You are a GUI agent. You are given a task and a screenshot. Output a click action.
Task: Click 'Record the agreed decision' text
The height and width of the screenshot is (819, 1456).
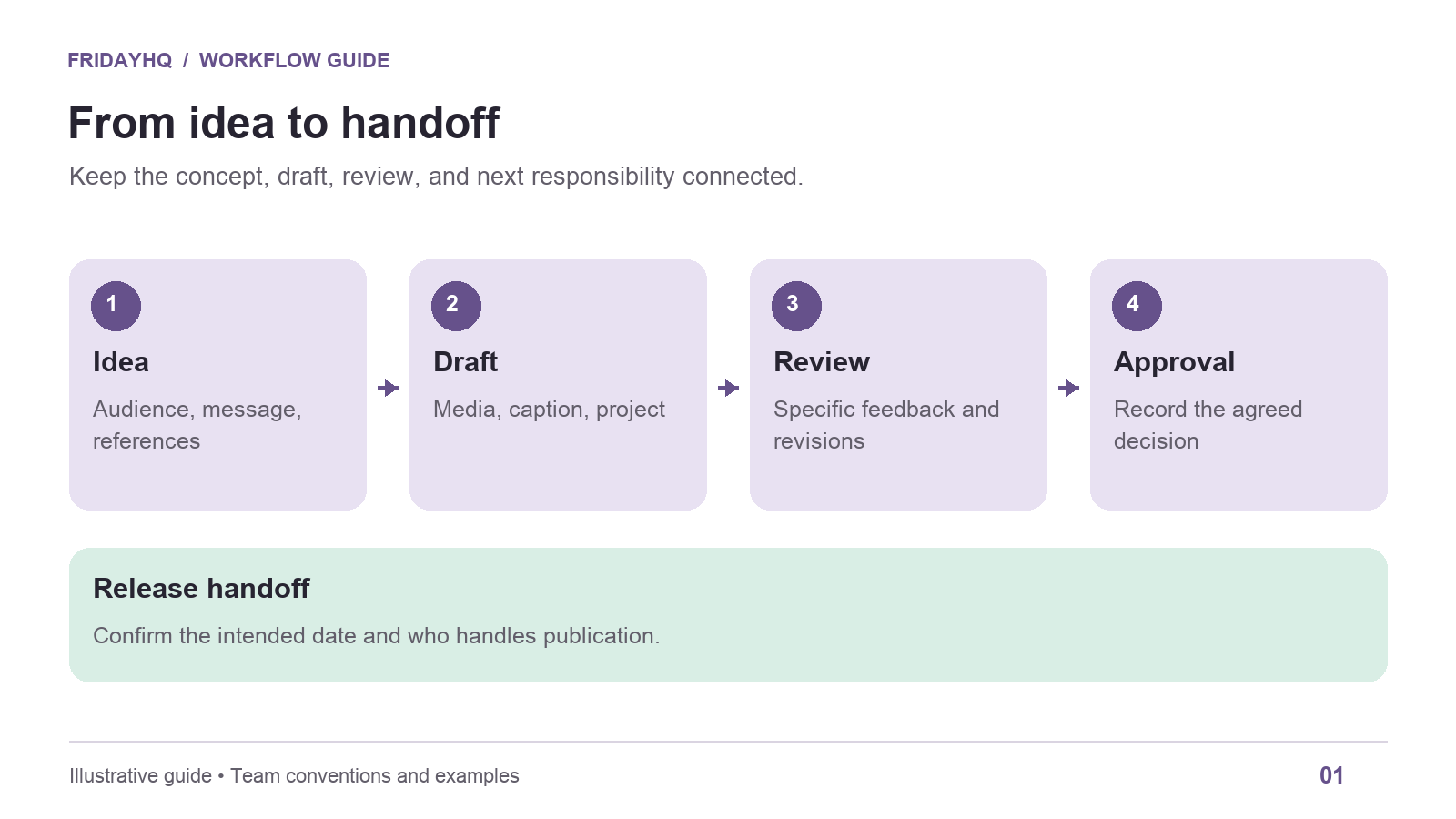1208,425
